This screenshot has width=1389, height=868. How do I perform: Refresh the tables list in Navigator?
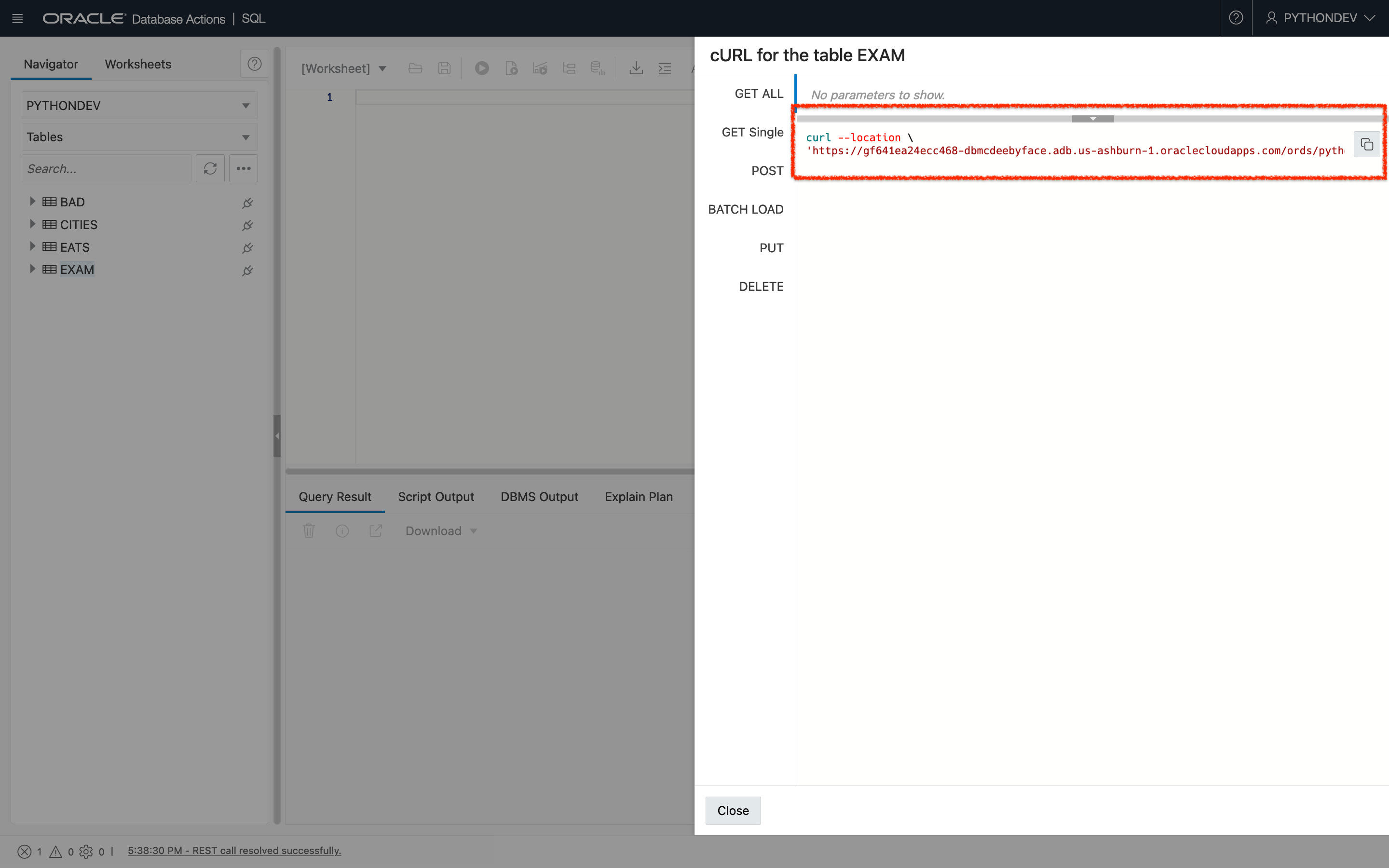tap(210, 168)
